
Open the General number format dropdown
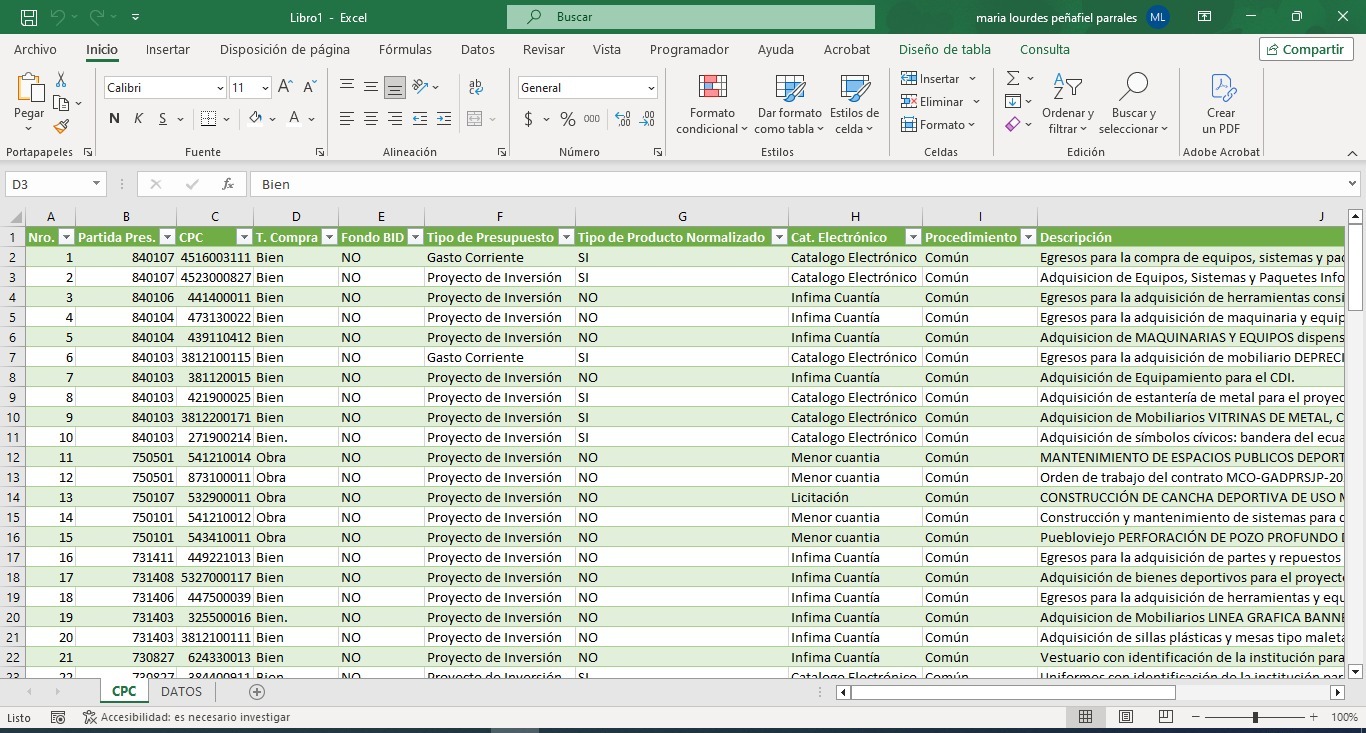(650, 88)
